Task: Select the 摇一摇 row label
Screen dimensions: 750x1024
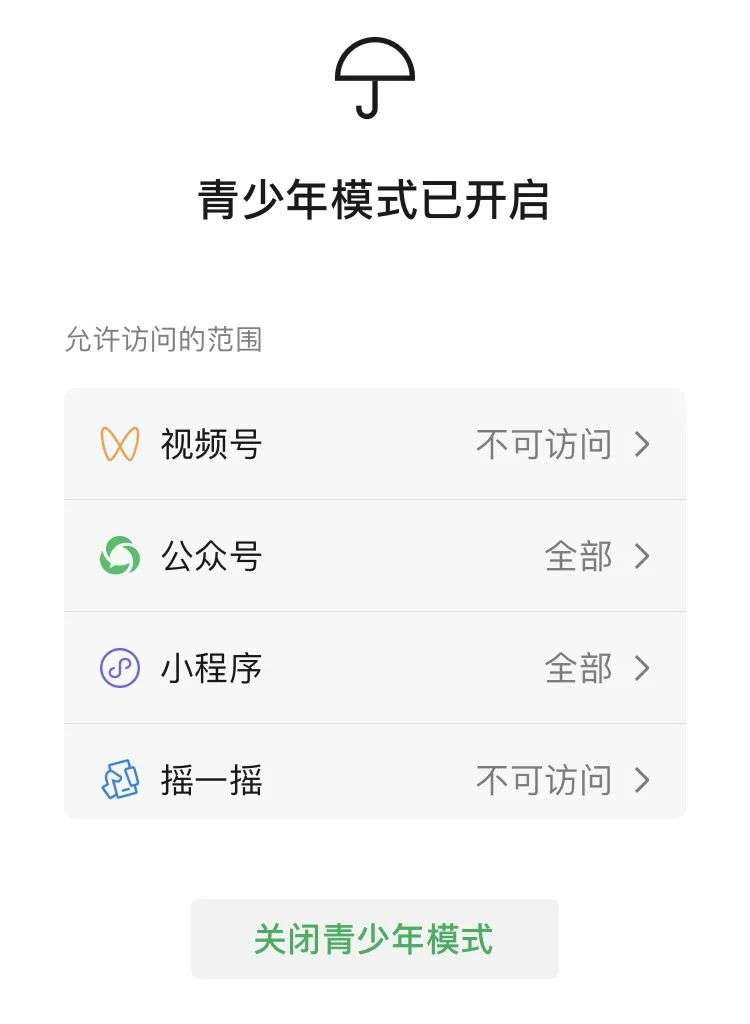Action: click(x=211, y=780)
